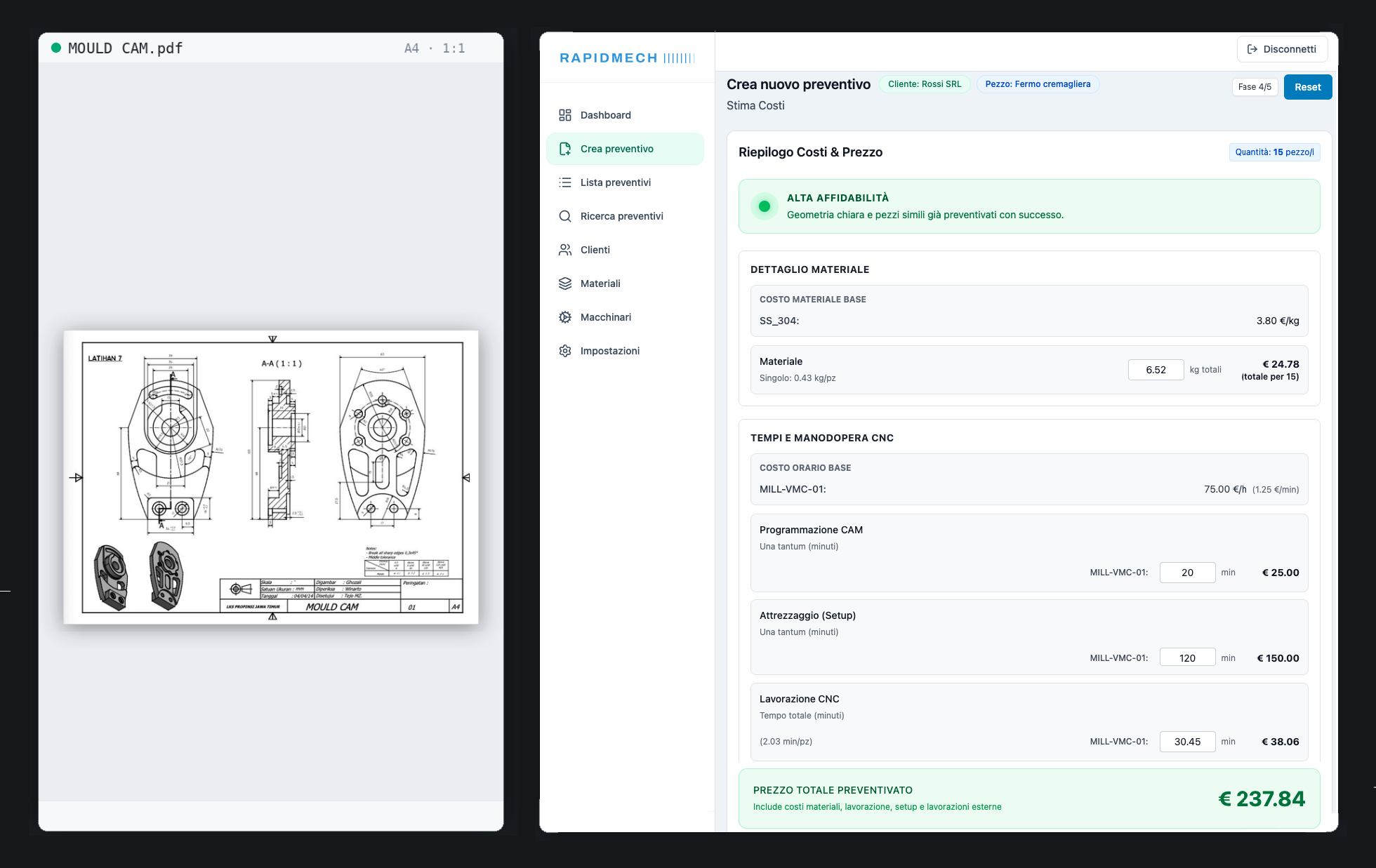
Task: Click the € 237.84 total price
Action: 1262,799
